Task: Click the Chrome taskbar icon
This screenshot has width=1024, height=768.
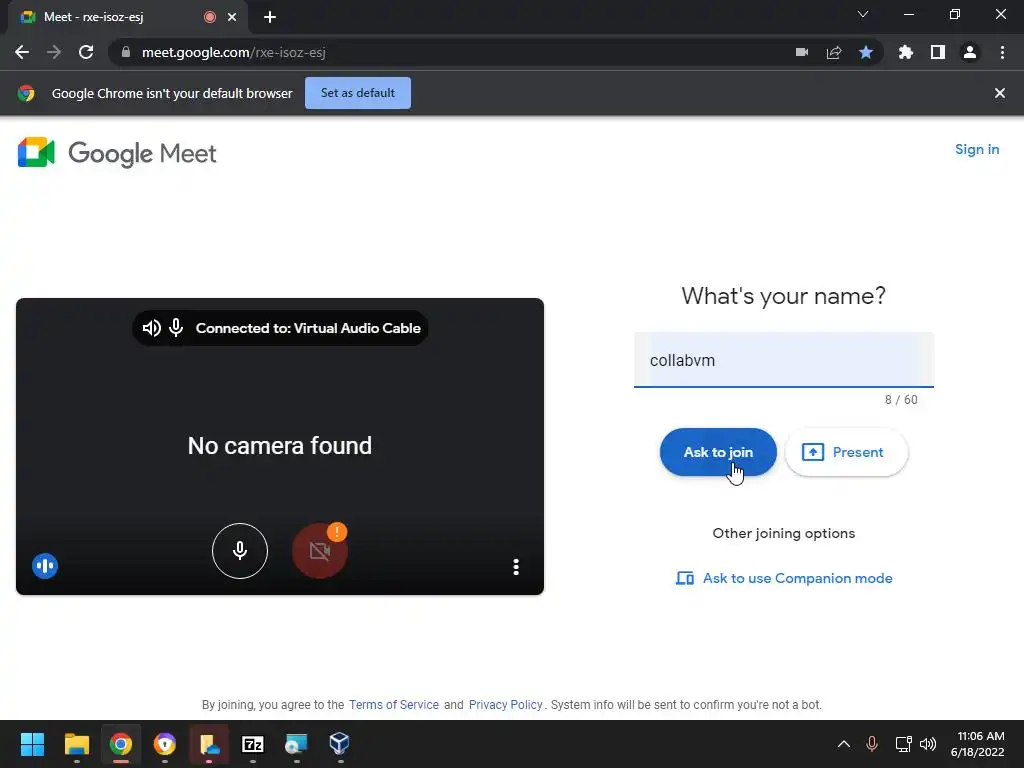Action: click(121, 744)
